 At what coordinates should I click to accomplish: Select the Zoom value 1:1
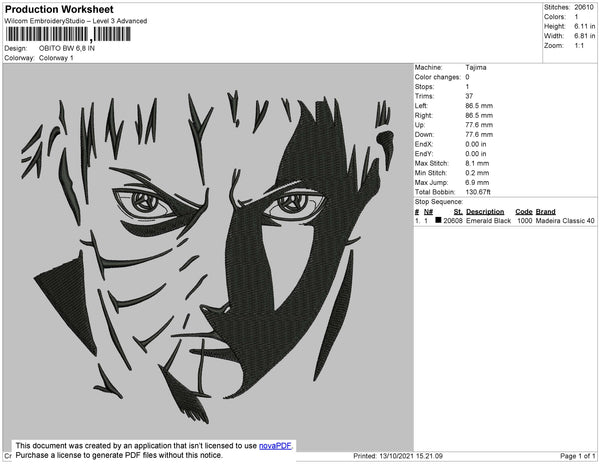pyautogui.click(x=579, y=46)
